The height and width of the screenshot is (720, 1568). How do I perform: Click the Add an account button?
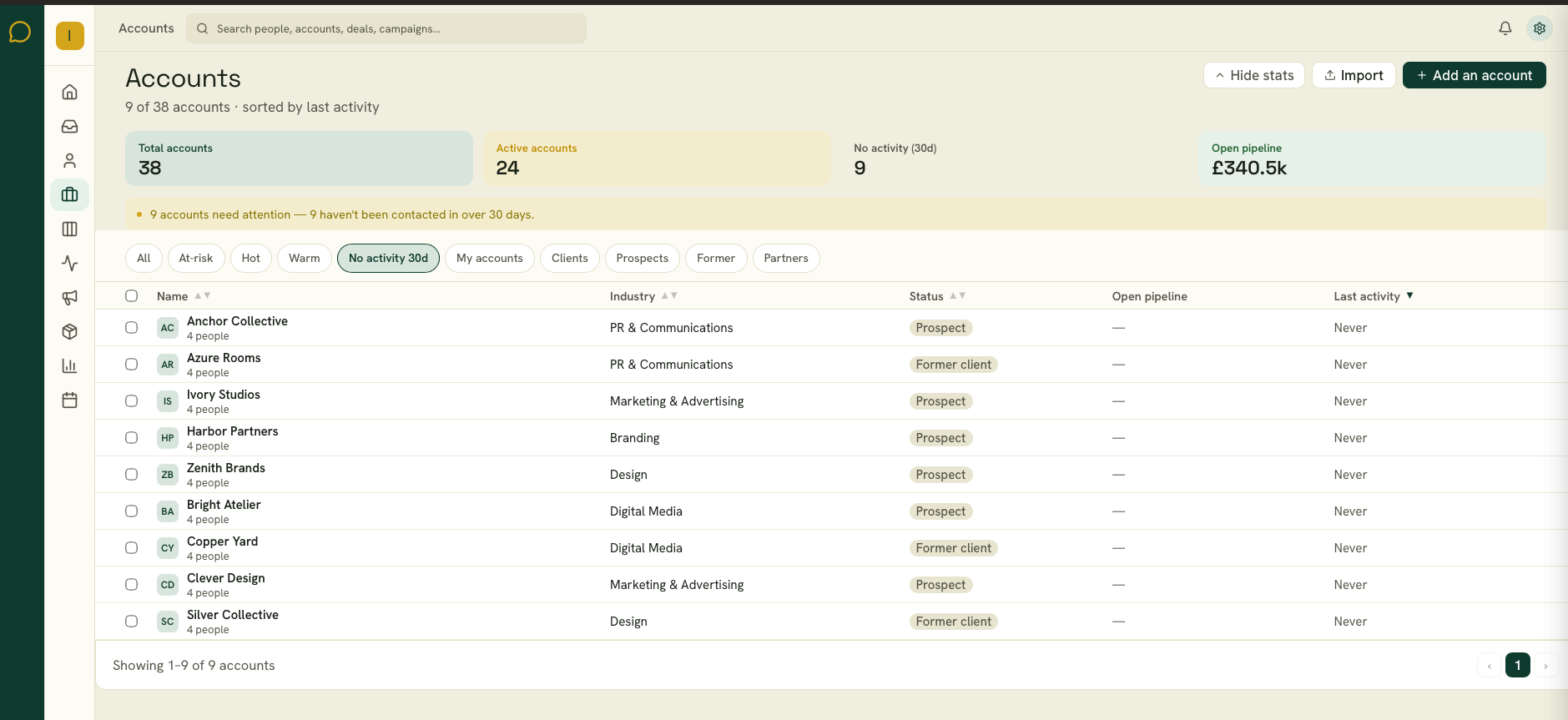click(1475, 75)
